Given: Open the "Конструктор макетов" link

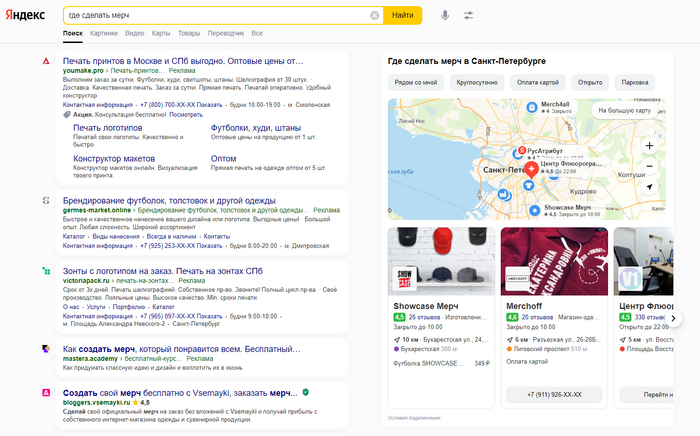Looking at the screenshot, I should 114,158.
